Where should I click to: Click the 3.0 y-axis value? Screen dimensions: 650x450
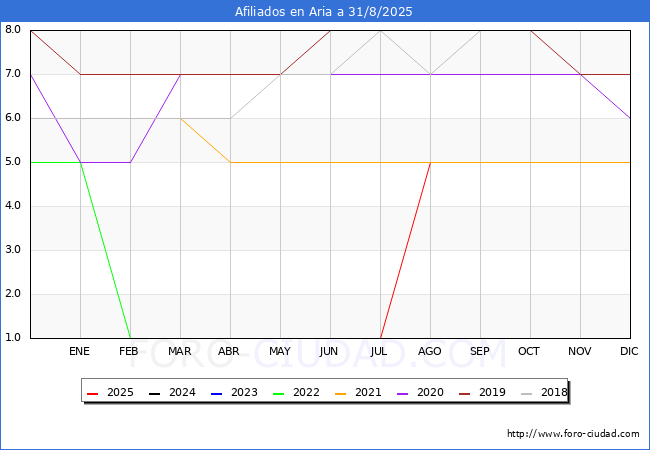click(13, 249)
